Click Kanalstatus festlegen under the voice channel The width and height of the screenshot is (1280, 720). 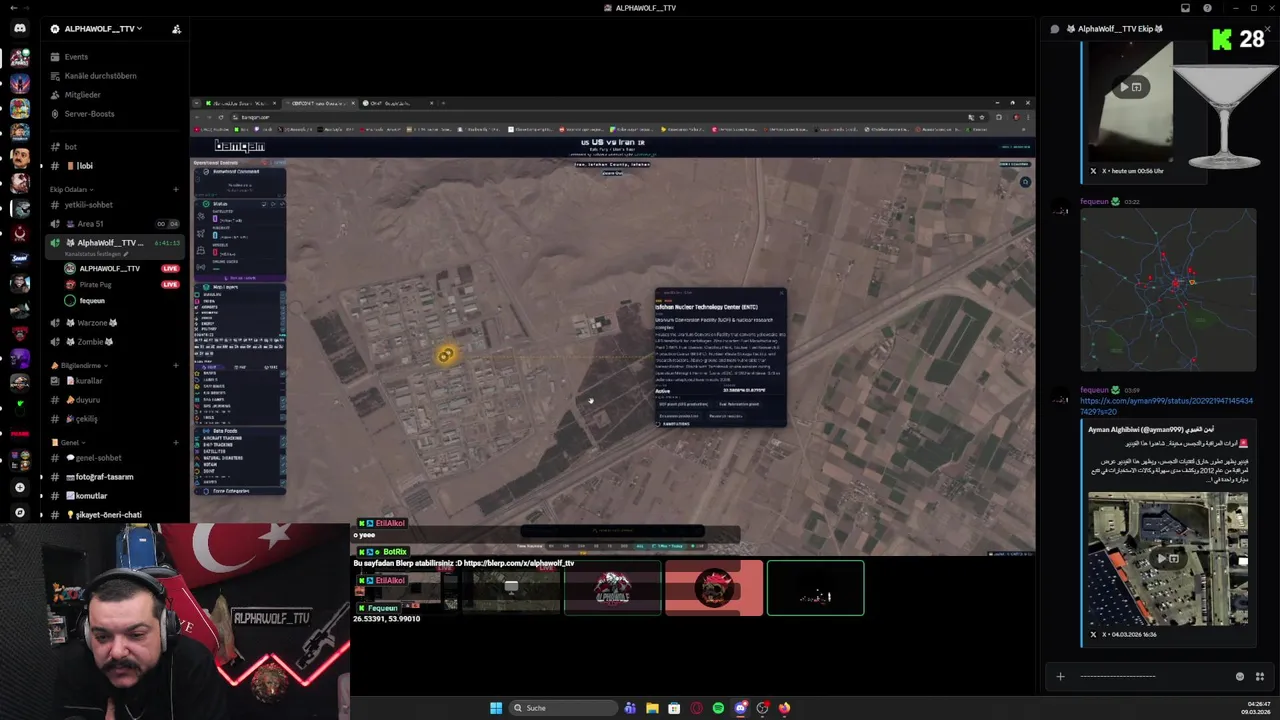point(97,254)
